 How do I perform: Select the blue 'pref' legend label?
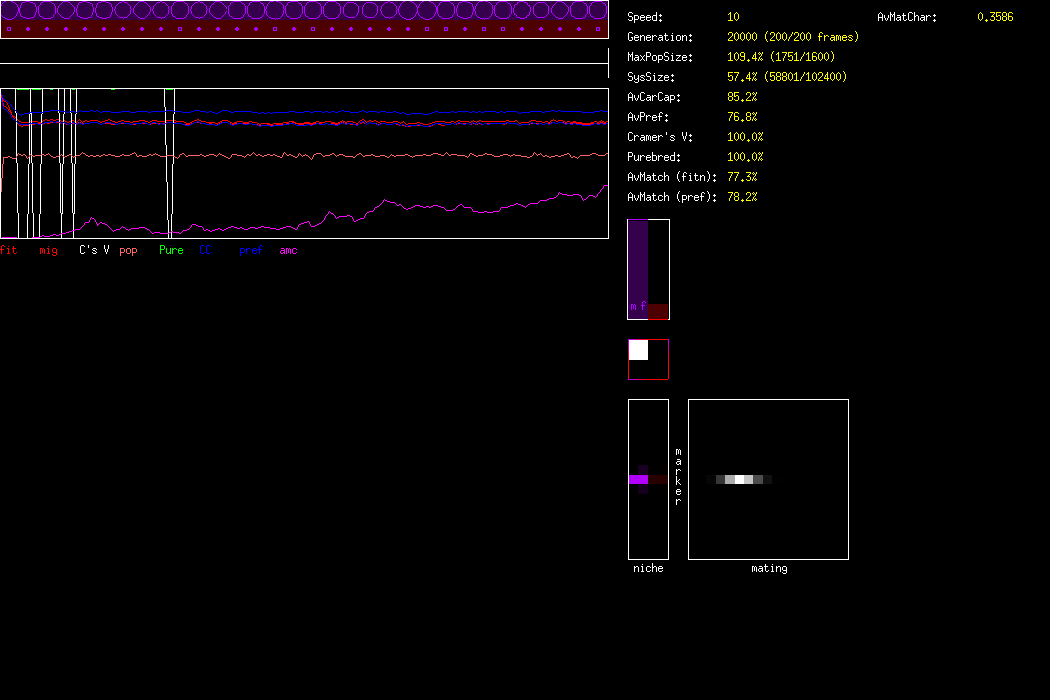250,250
